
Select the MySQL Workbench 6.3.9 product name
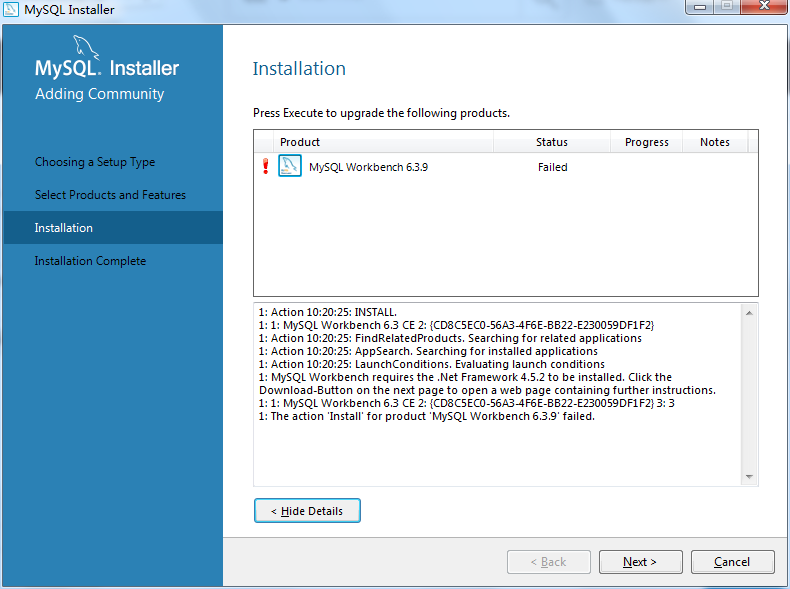click(368, 167)
